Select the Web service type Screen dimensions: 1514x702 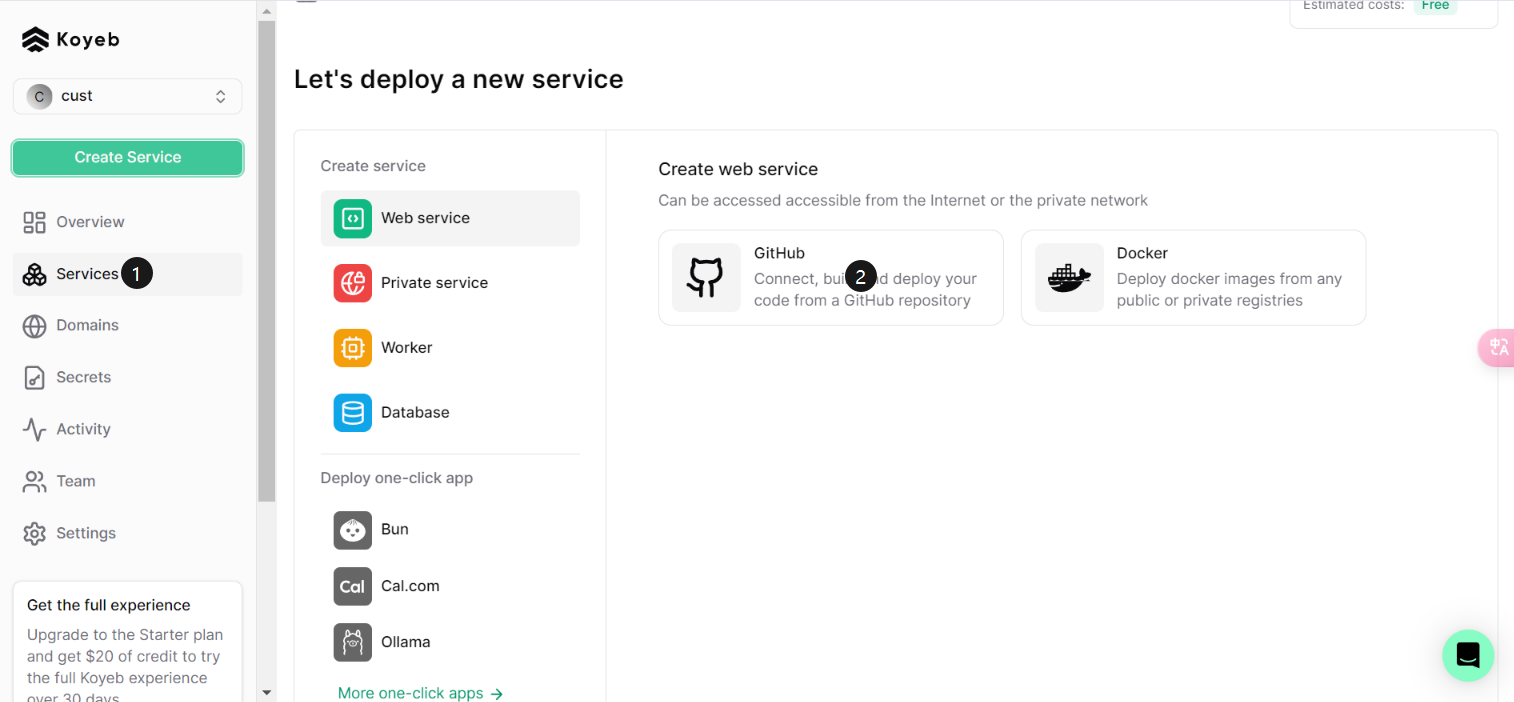[450, 218]
